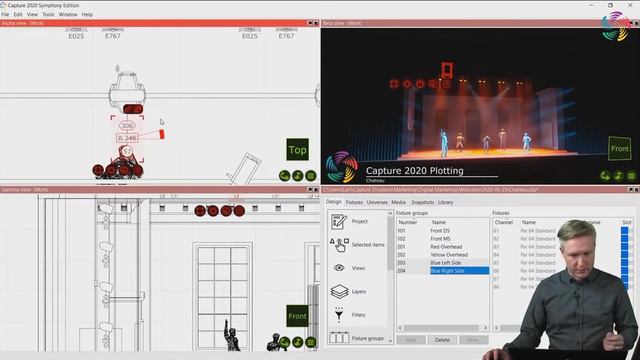Click the greyed Add button under Fixture groups
This screenshot has width=640, height=360.
tap(411, 340)
